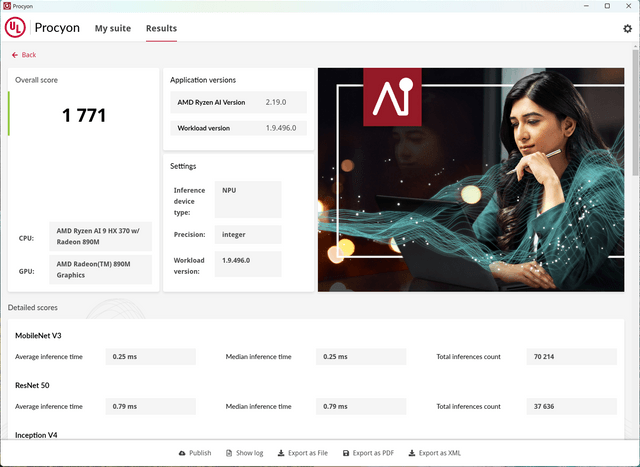The width and height of the screenshot is (640, 467).
Task: Click the Export as File download icon
Action: click(x=281, y=453)
